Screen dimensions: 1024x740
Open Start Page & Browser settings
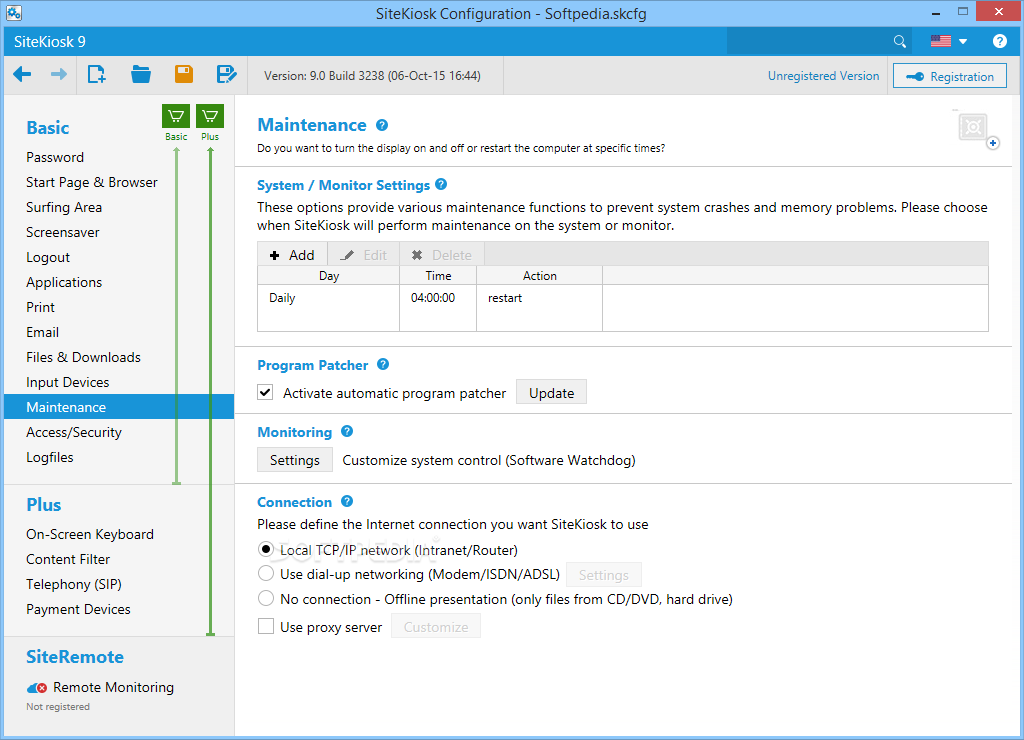(91, 182)
